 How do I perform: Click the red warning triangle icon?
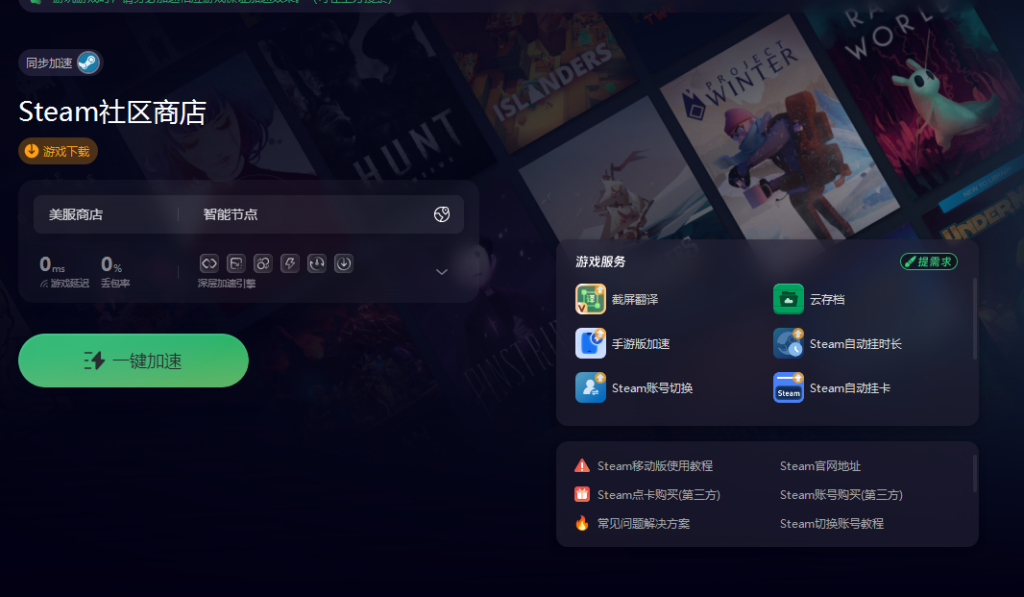click(x=582, y=466)
